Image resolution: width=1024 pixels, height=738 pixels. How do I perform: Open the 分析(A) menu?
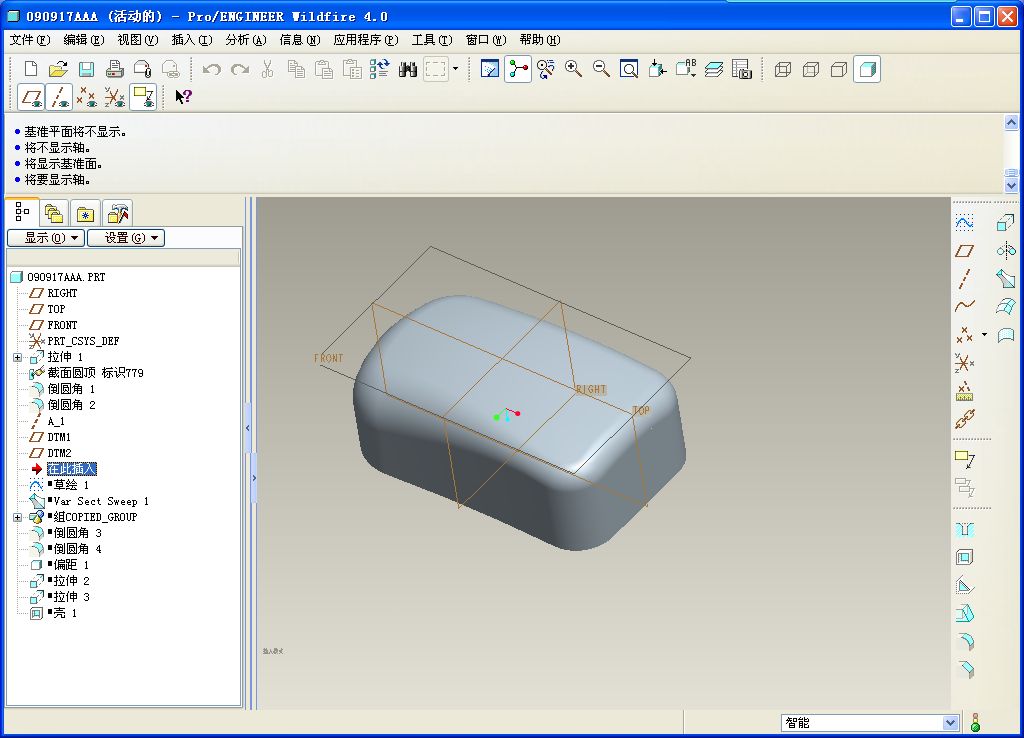(246, 40)
